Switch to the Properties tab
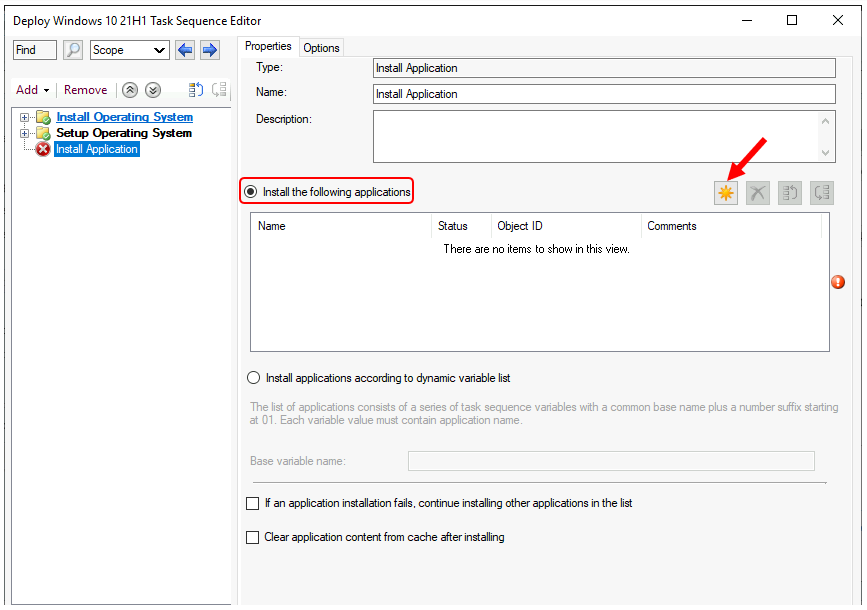This screenshot has height=610, width=867. [x=268, y=46]
